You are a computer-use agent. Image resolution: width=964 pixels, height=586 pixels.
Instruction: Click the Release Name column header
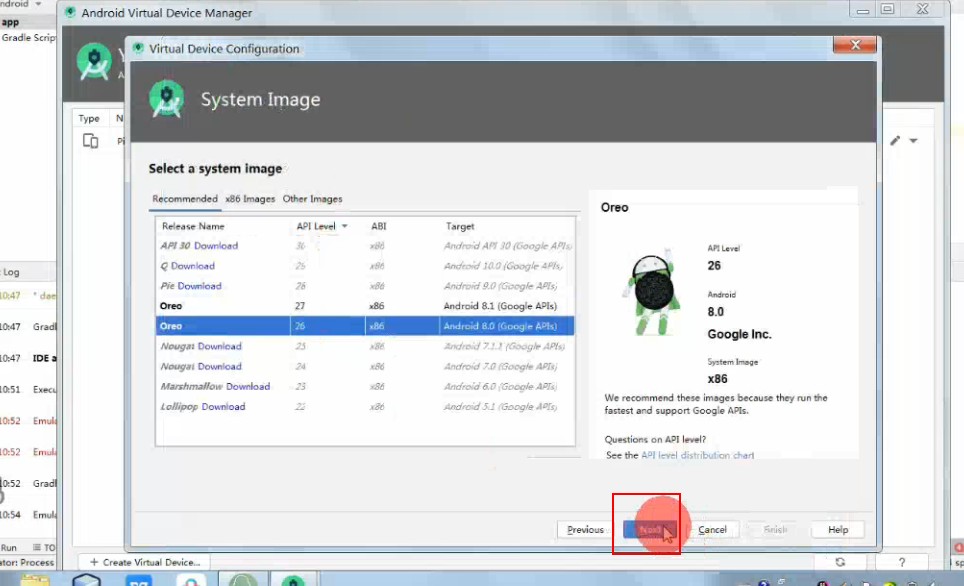193,226
